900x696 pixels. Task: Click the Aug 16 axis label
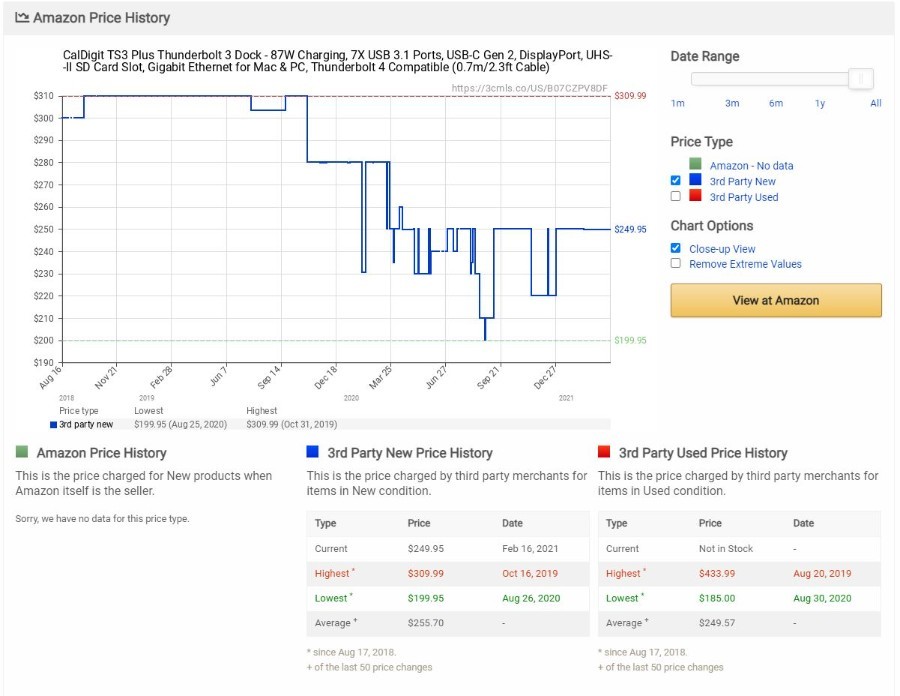pyautogui.click(x=50, y=377)
